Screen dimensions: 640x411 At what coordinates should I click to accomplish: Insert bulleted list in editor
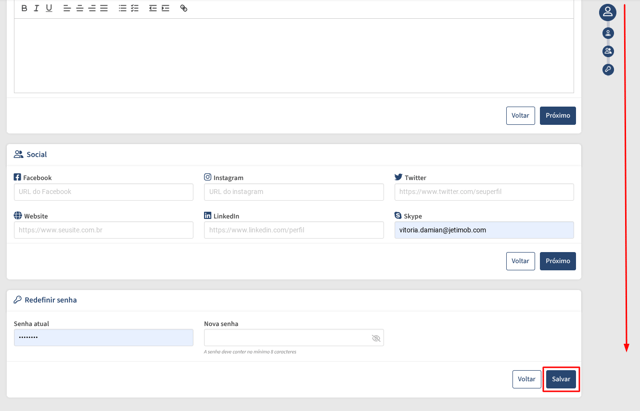(x=122, y=8)
